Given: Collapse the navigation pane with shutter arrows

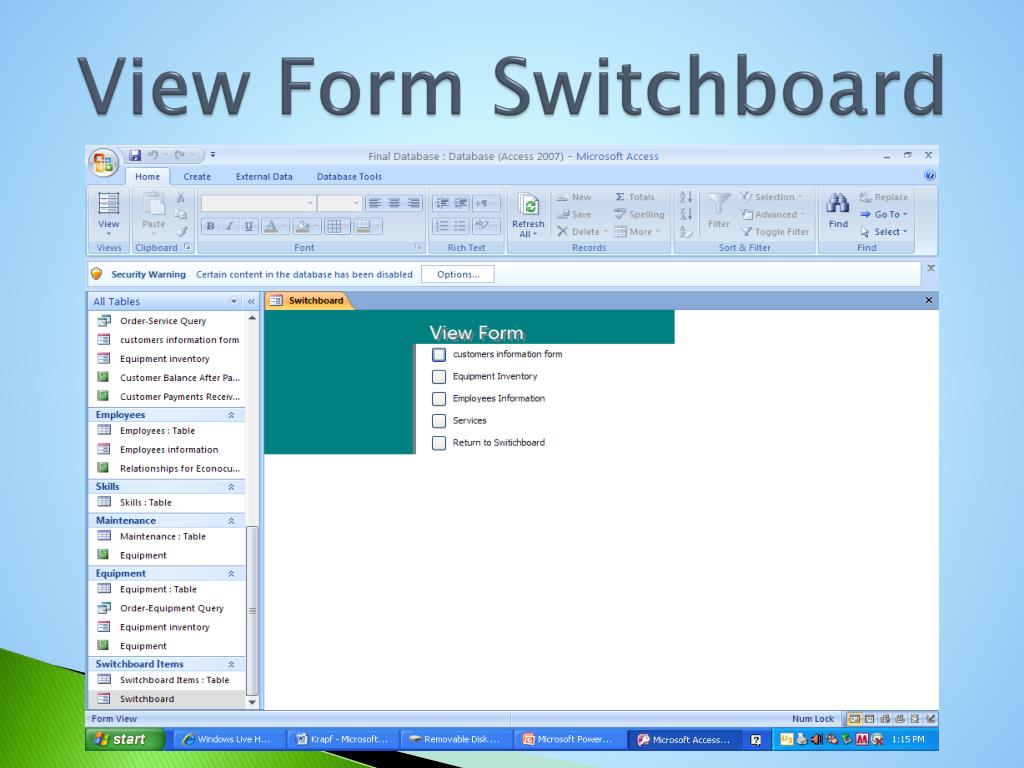Looking at the screenshot, I should 251,301.
